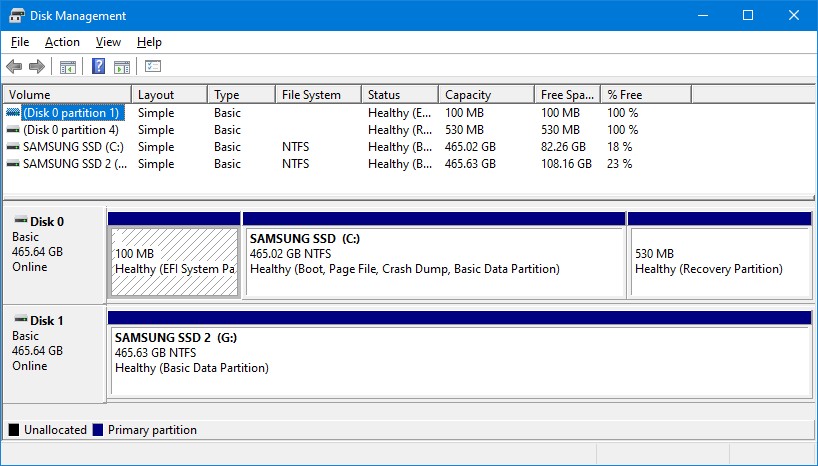Click the Forward arrow toolbar icon

(37, 66)
